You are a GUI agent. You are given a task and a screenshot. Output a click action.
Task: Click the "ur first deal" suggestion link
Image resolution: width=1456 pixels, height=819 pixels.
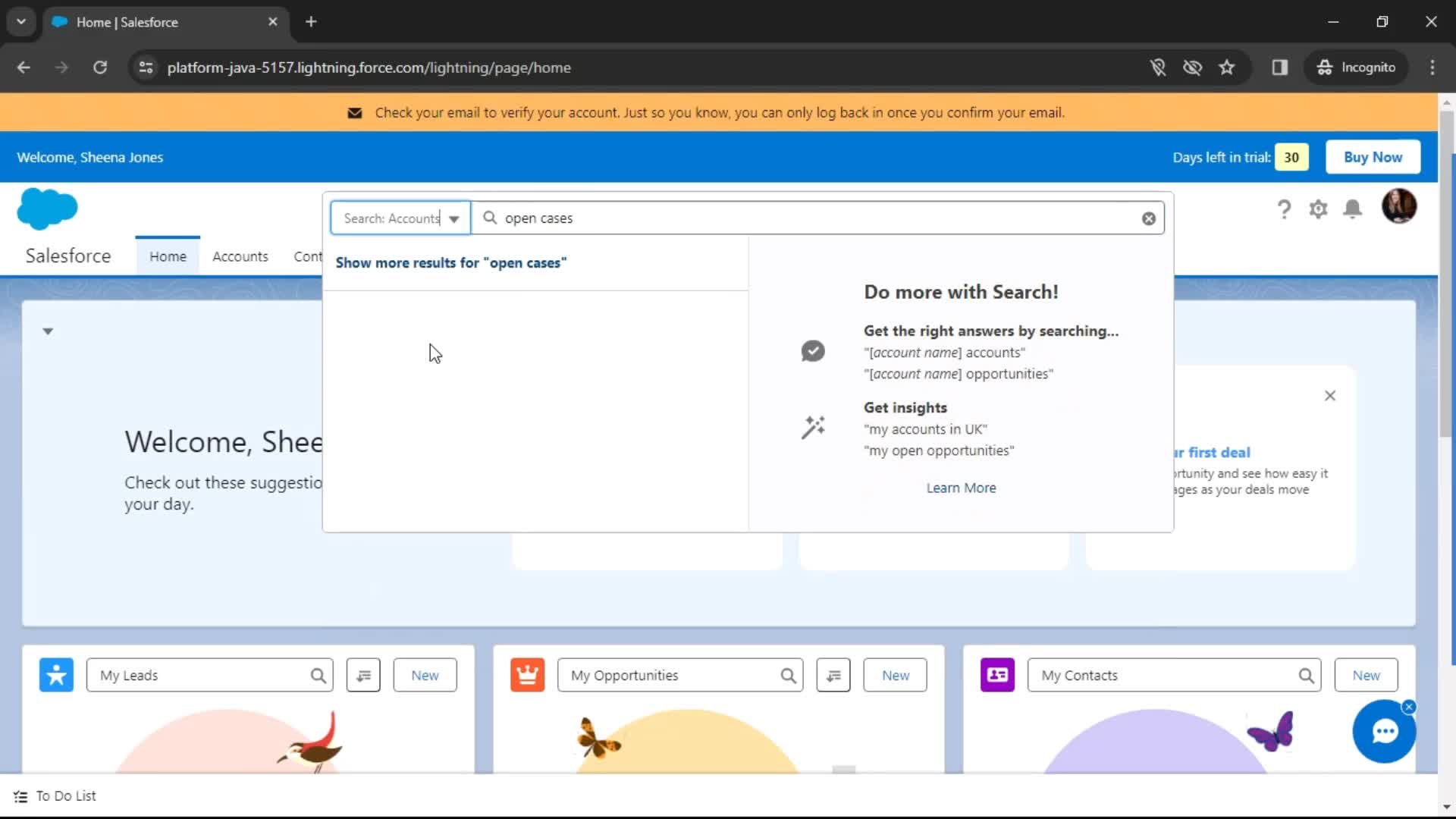[x=1212, y=453]
